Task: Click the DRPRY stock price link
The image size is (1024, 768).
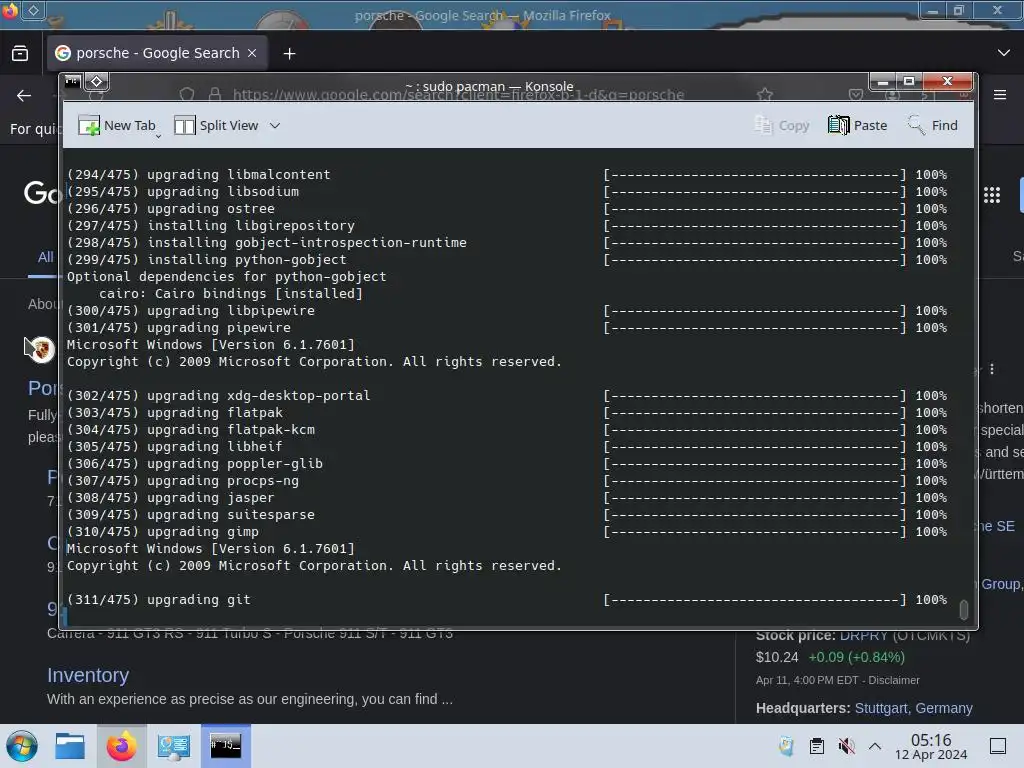Action: (863, 635)
